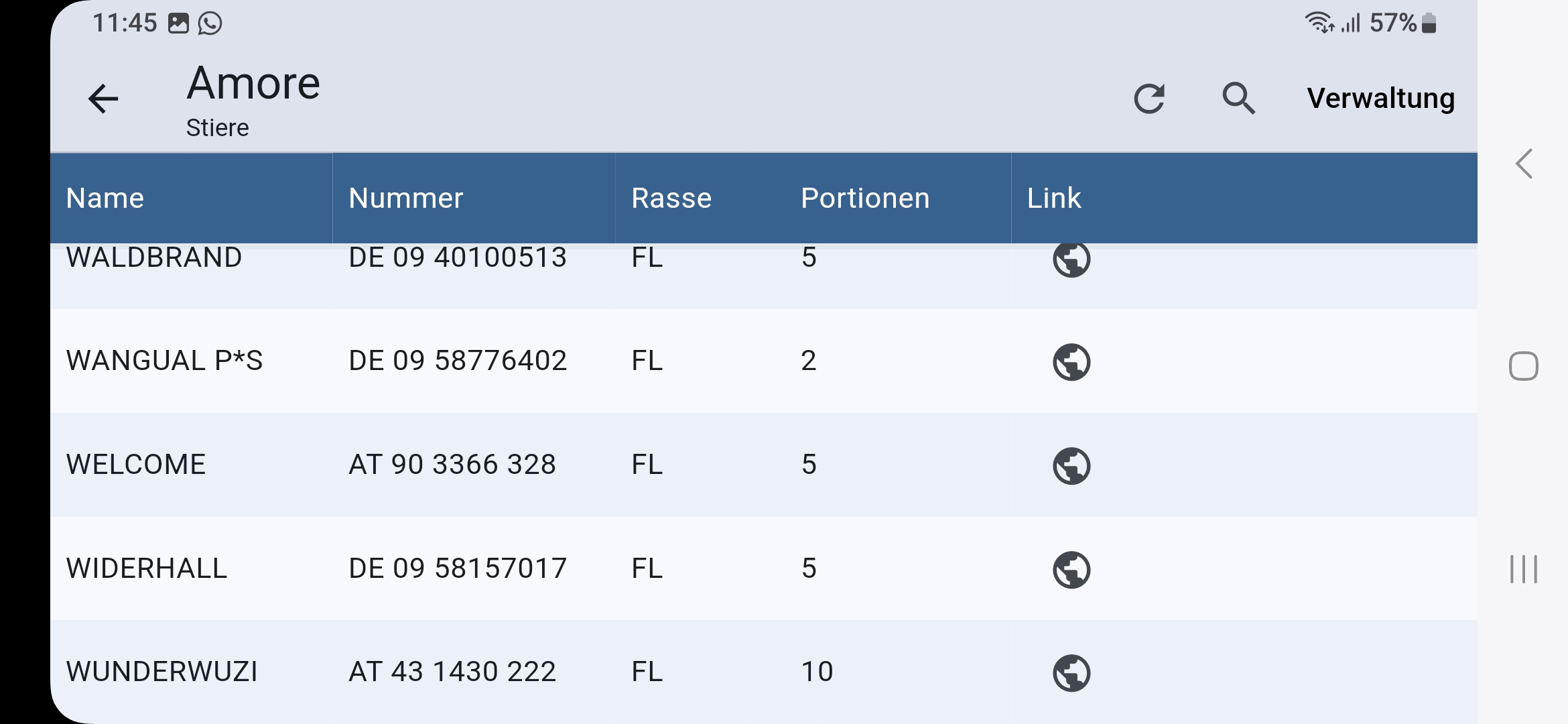The height and width of the screenshot is (724, 1568).
Task: Open globe link for WIDERHALL
Action: click(x=1071, y=570)
